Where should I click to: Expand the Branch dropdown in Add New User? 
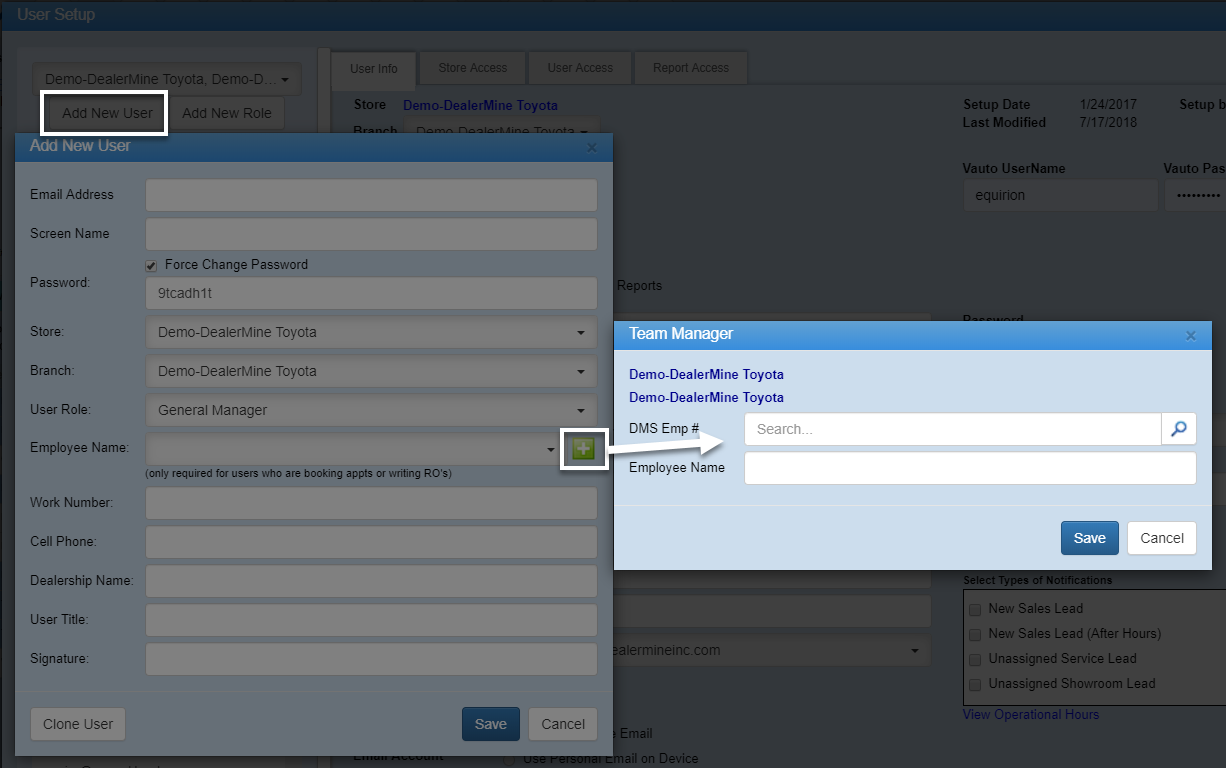(x=371, y=371)
